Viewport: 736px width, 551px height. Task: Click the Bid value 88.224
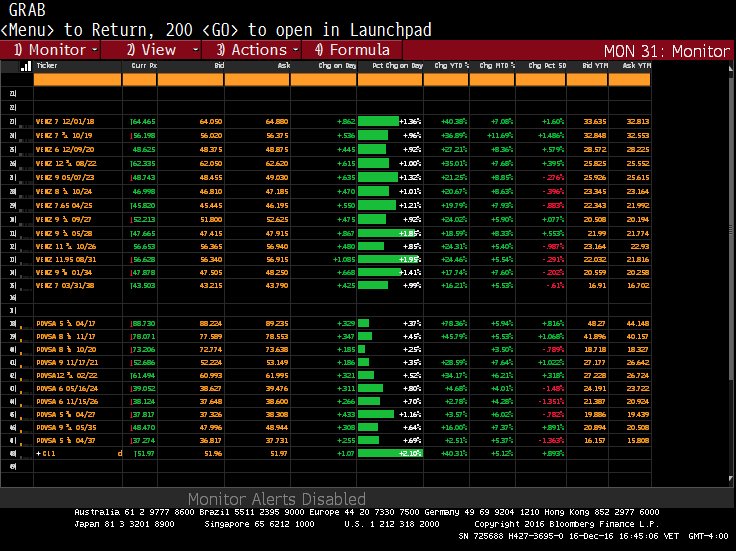click(x=211, y=323)
